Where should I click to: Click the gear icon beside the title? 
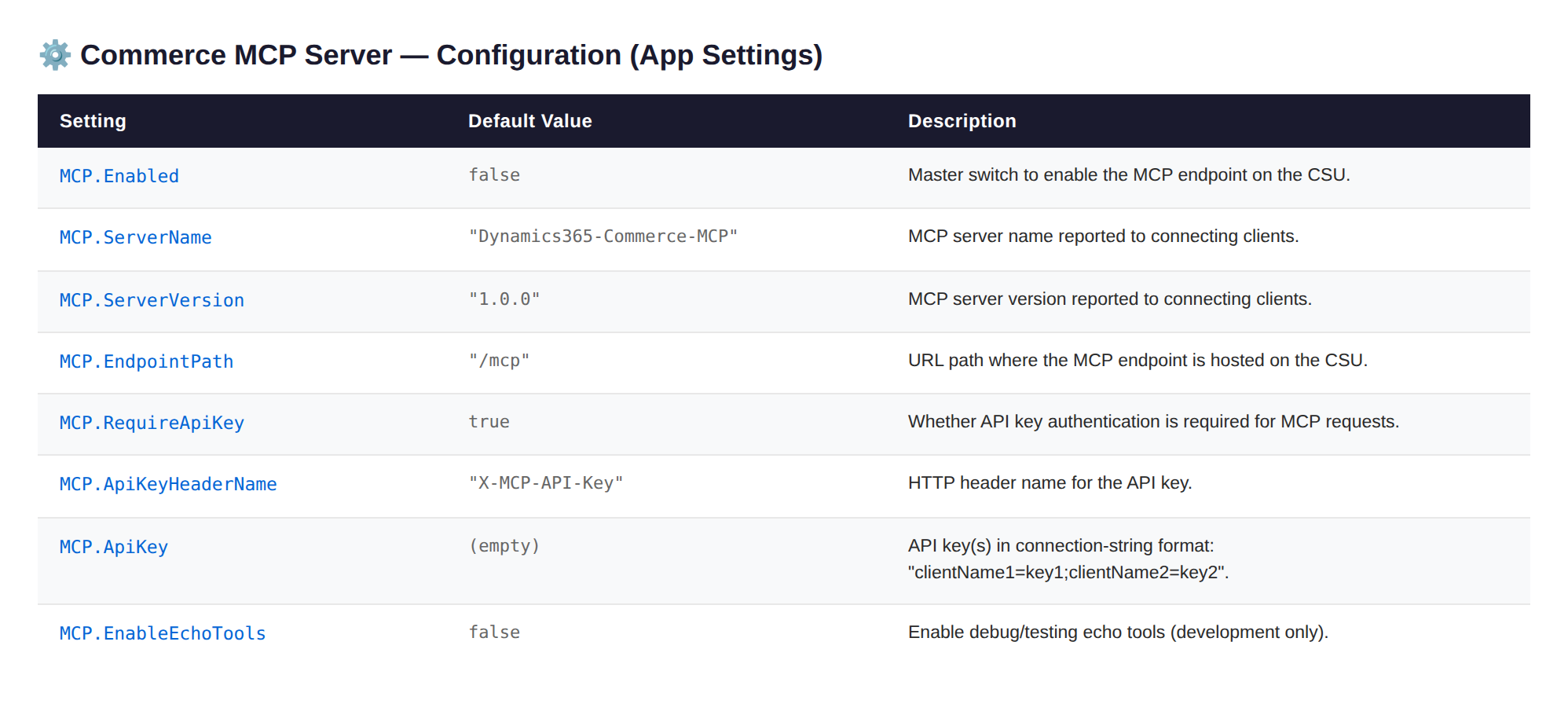[x=55, y=55]
